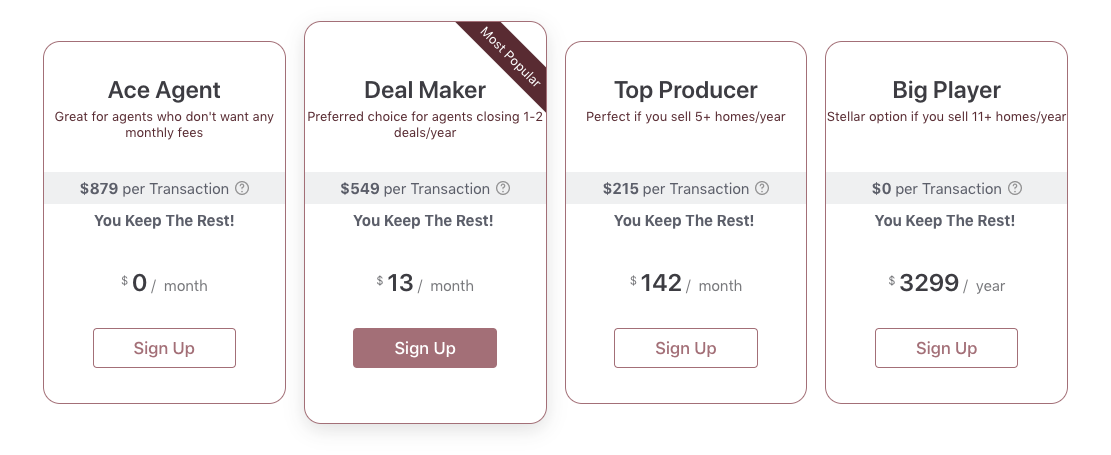Select the Deal Maker plan heading
This screenshot has width=1111, height=455.
coord(425,90)
